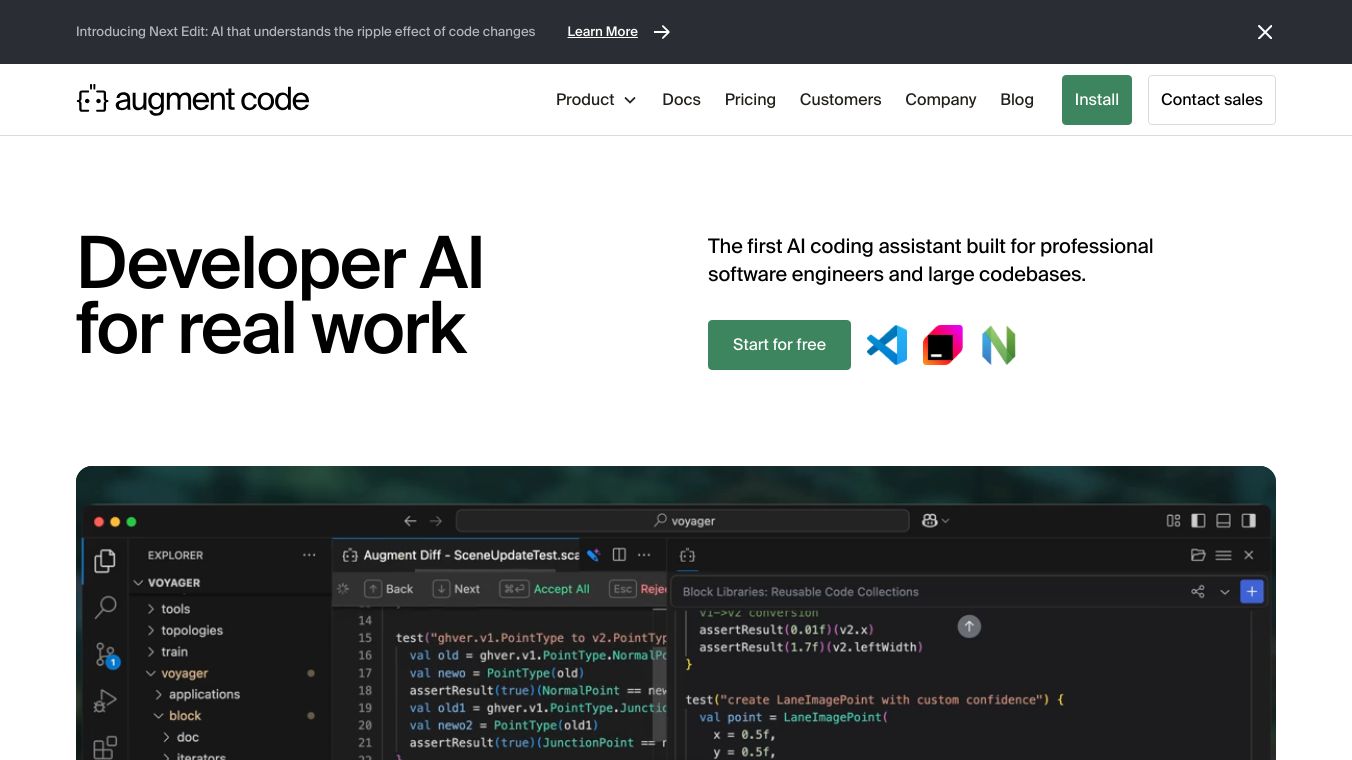Click the Augment panel icon tab

[687, 555]
